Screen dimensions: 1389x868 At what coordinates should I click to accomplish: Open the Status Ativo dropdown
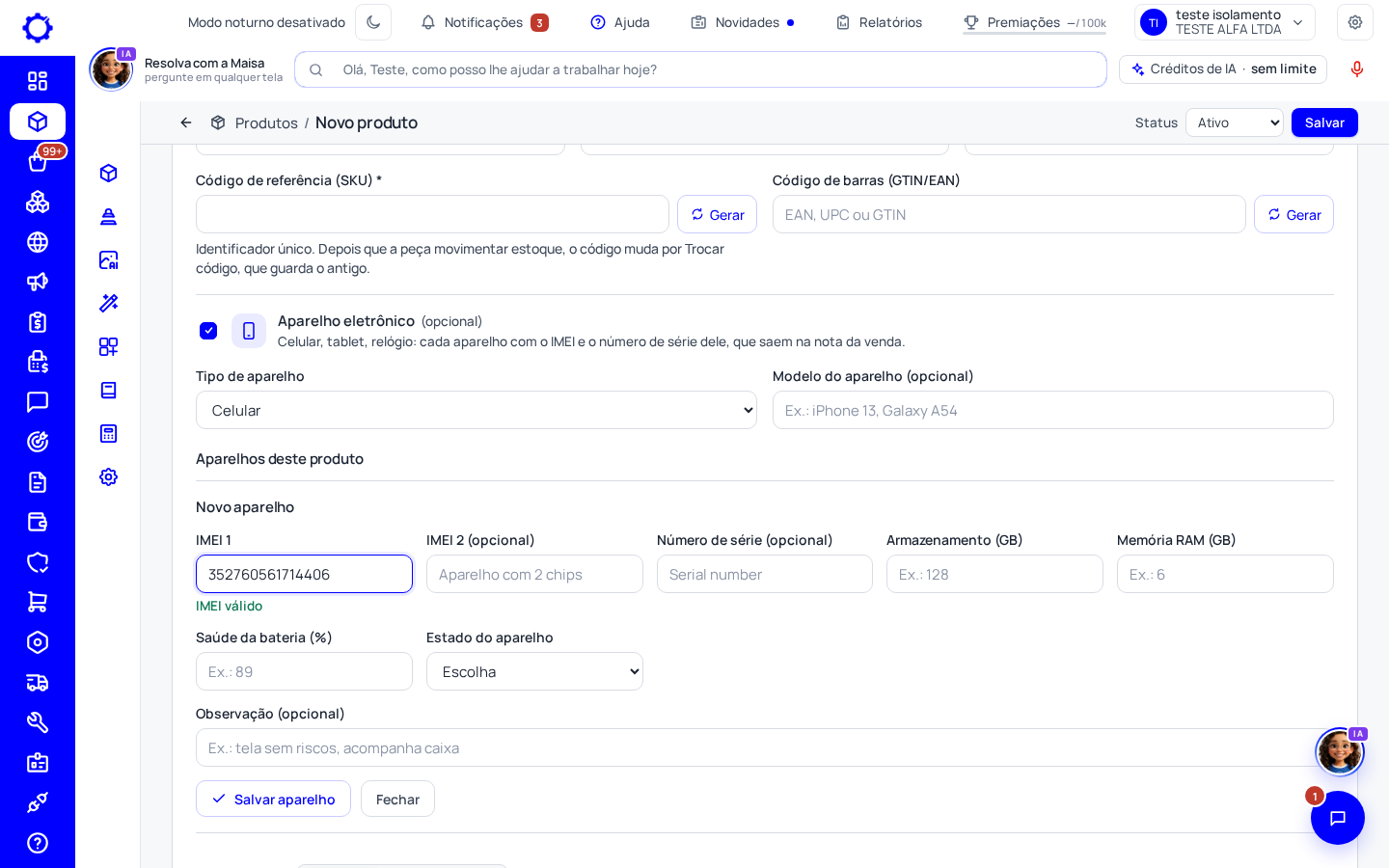[x=1235, y=122]
